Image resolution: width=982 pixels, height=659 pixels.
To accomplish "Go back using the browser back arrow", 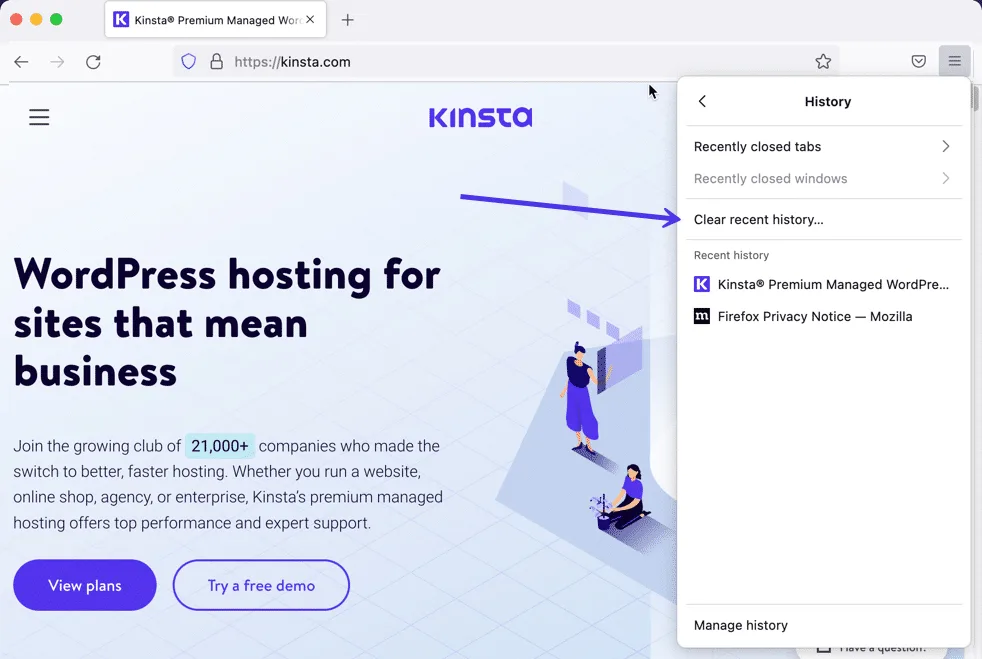I will coord(21,61).
